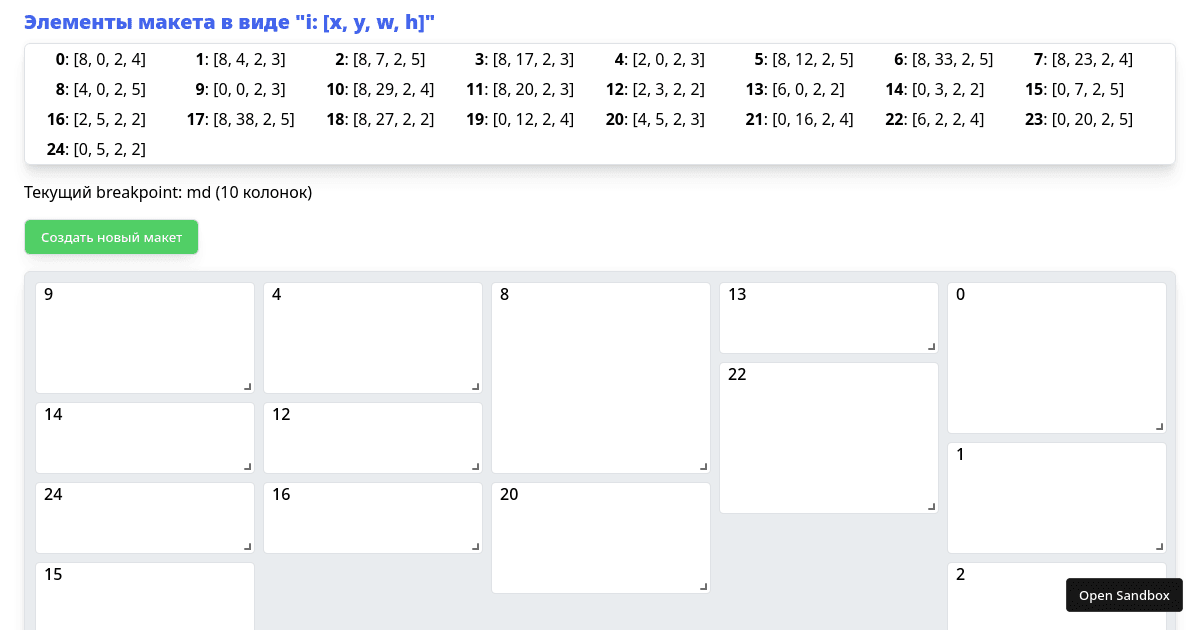The image size is (1200, 630).
Task: Click resize handle of grid item 12
Action: point(475,466)
